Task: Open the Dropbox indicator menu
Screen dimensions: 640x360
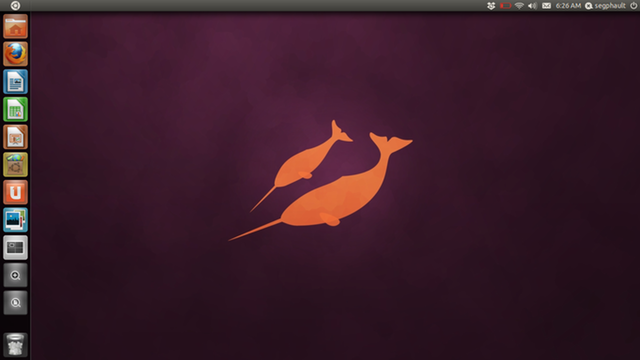Action: coord(491,6)
